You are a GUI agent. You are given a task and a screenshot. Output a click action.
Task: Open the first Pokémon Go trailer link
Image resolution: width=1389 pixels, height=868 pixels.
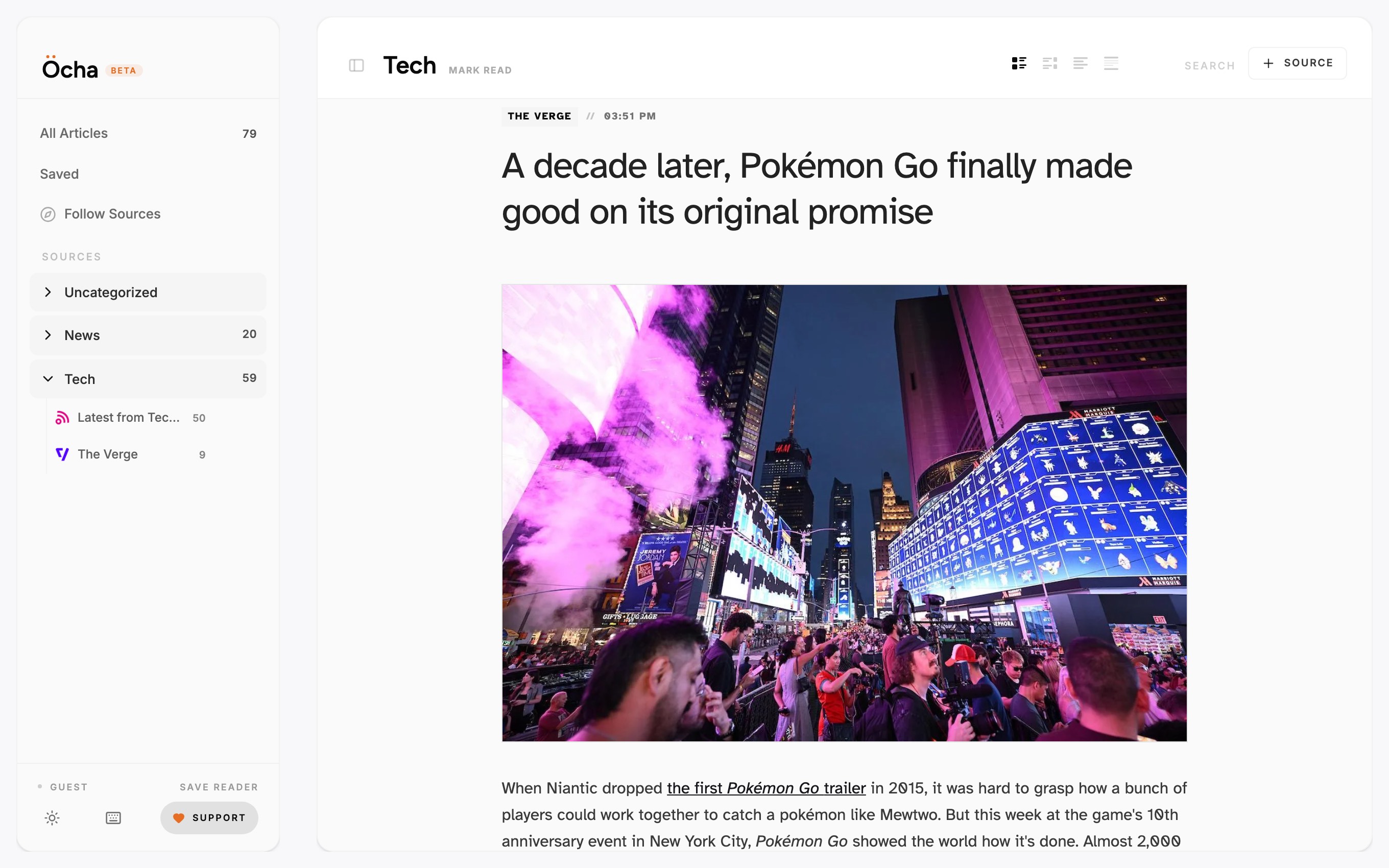(766, 788)
